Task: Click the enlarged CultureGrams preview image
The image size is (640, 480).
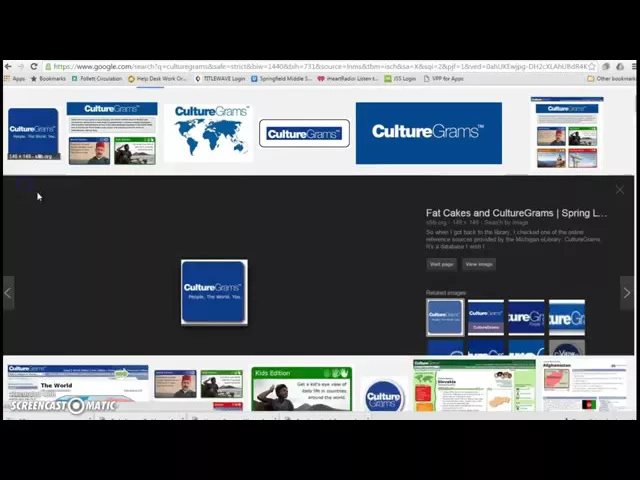Action: click(x=214, y=292)
